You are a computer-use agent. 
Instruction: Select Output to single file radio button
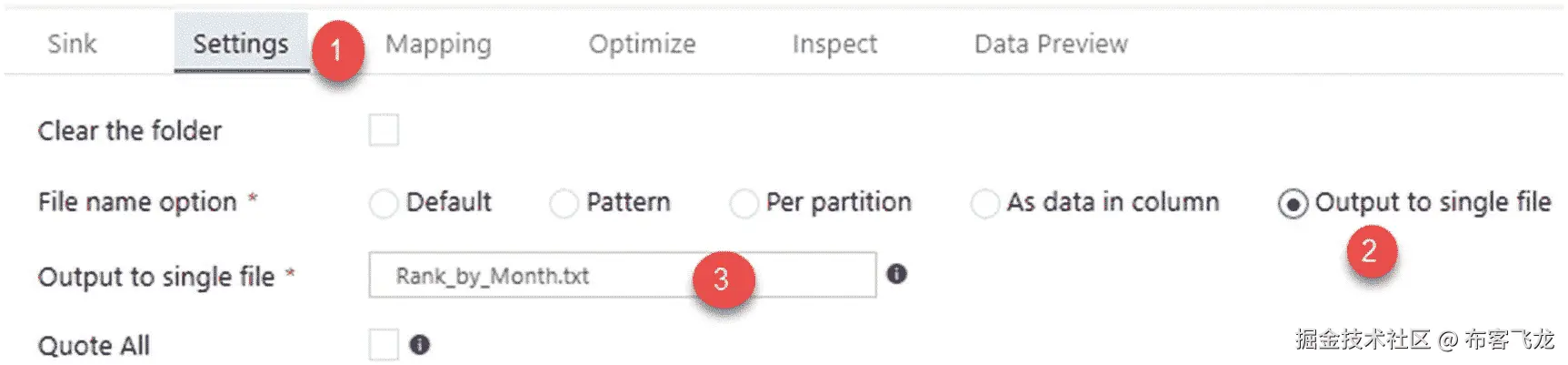pos(1293,203)
